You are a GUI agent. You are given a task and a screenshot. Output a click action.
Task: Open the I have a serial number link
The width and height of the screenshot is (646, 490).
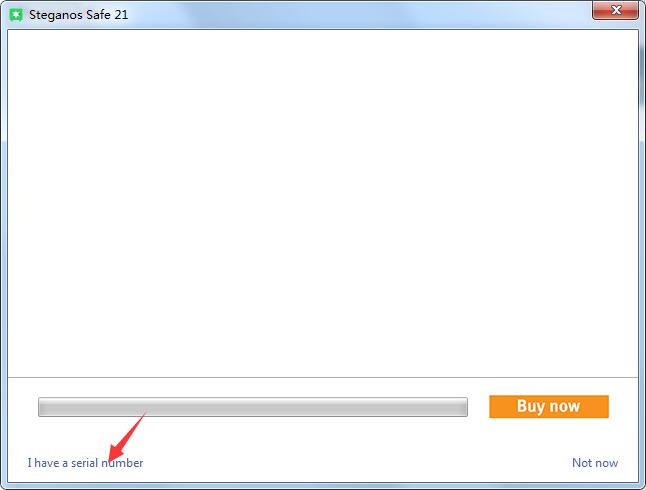pyautogui.click(x=85, y=463)
